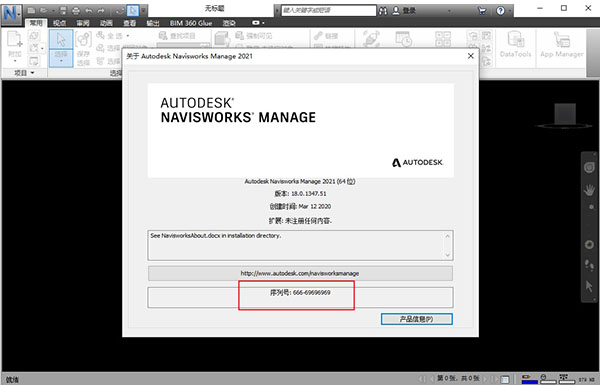Switch to the BIM 360 Glue ribbon tab
600x385 pixels.
click(x=191, y=23)
